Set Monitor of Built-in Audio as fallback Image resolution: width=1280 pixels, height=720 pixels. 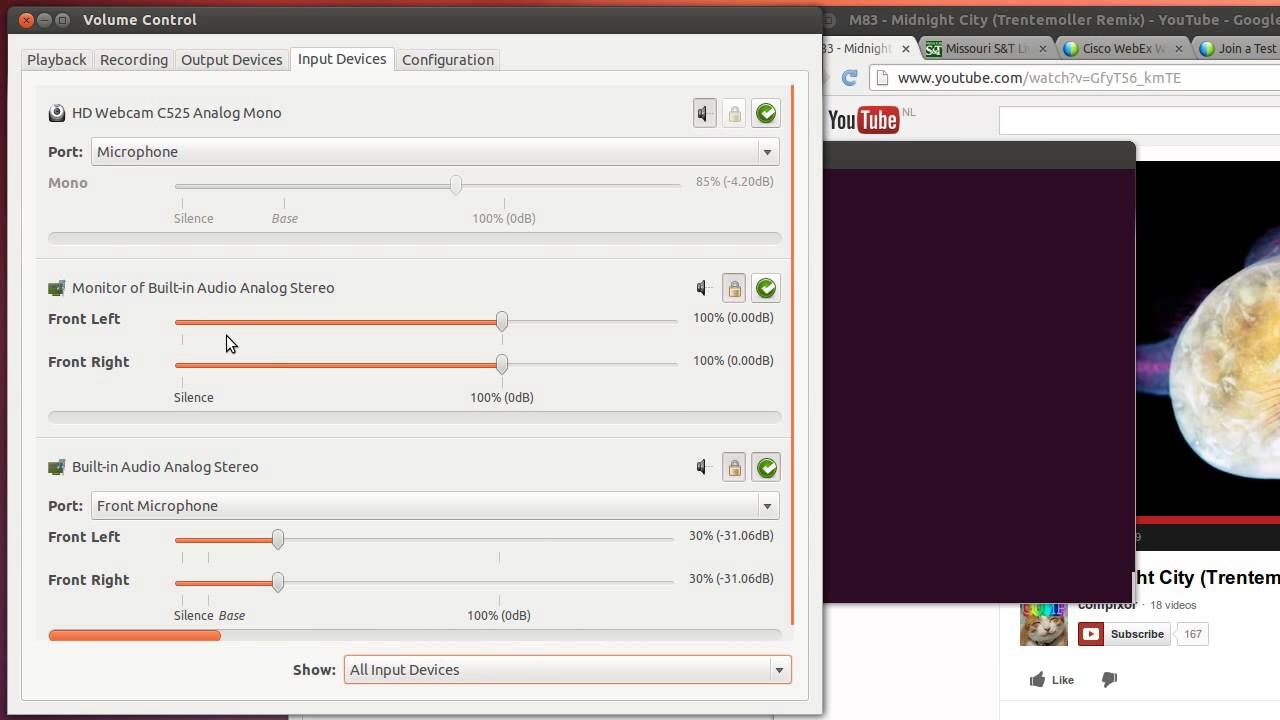click(x=766, y=288)
